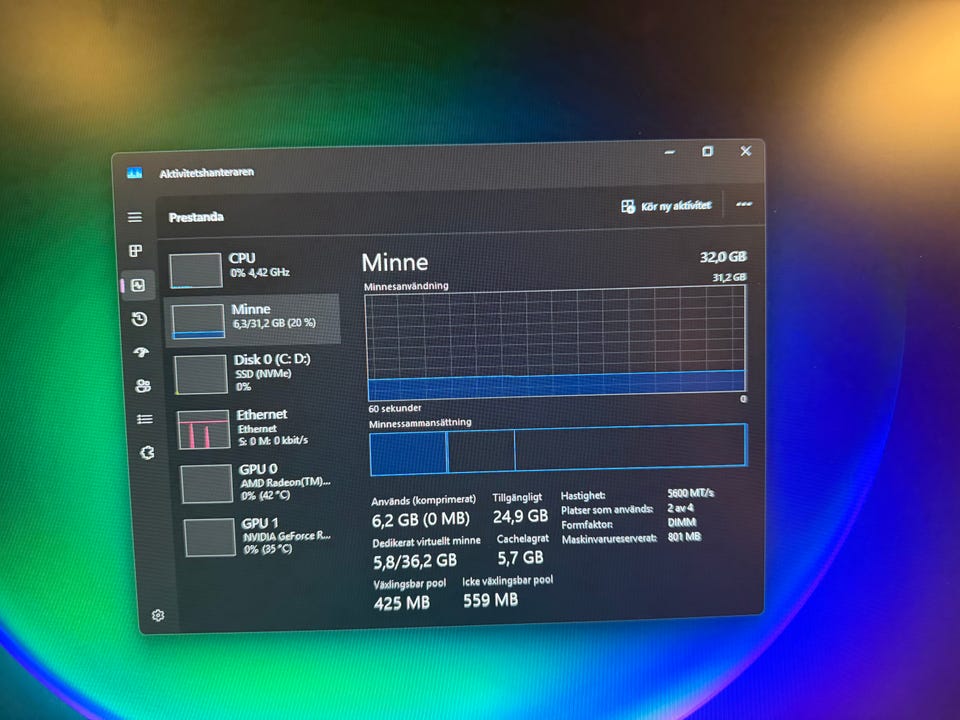Click the 24,9 GB available value
960x720 pixels.
520,516
